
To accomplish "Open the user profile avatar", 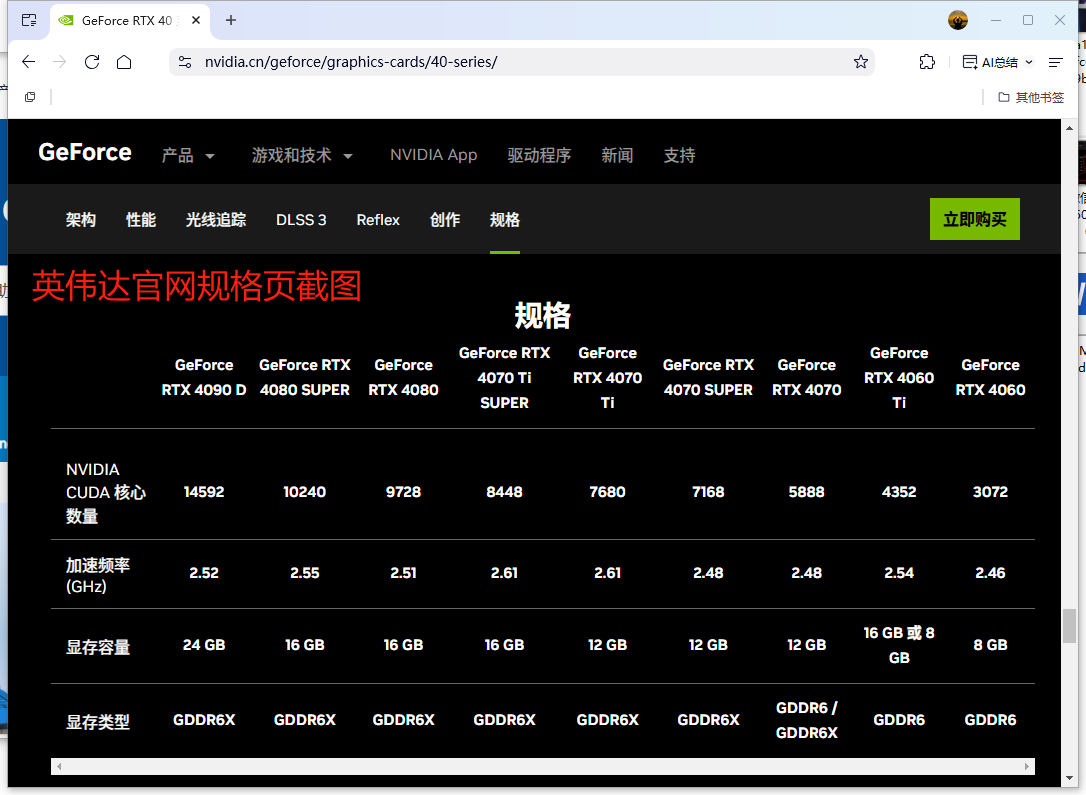I will pos(958,21).
